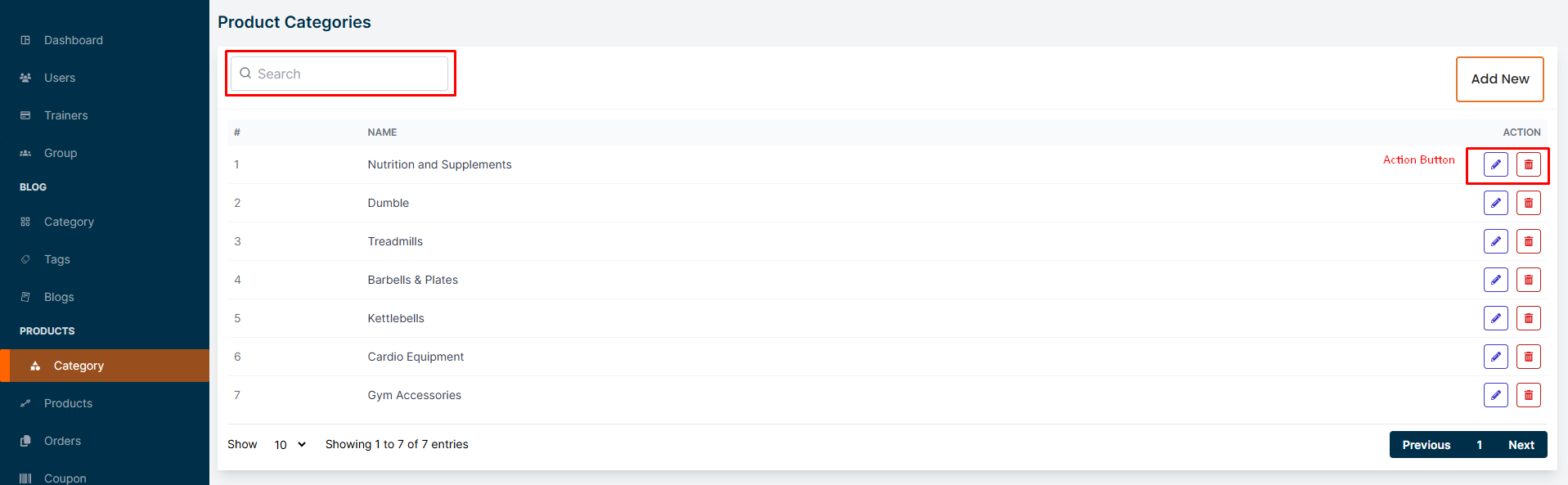Image resolution: width=1568 pixels, height=485 pixels.
Task: Delete the Dumble category row
Action: click(x=1528, y=203)
